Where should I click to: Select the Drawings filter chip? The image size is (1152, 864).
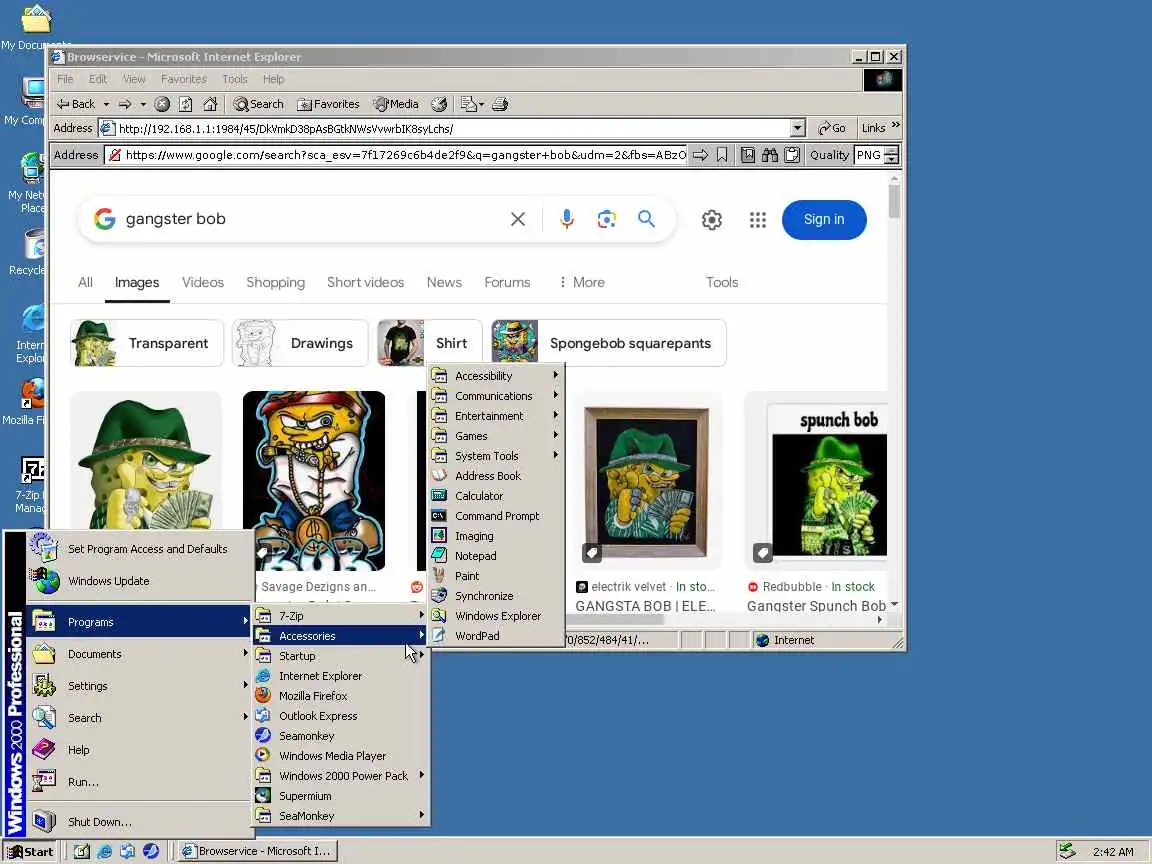tap(300, 343)
